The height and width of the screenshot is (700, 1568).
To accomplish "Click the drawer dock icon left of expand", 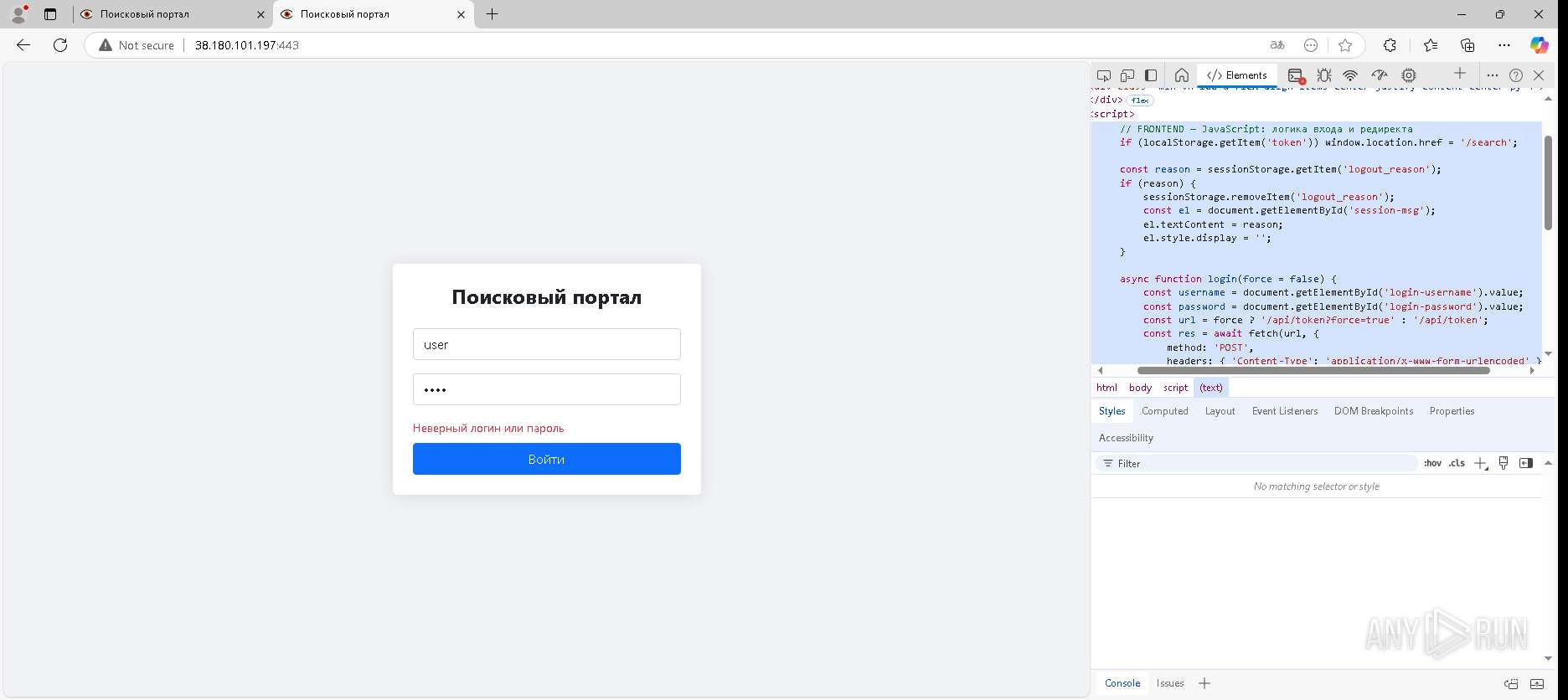I will (x=1511, y=684).
